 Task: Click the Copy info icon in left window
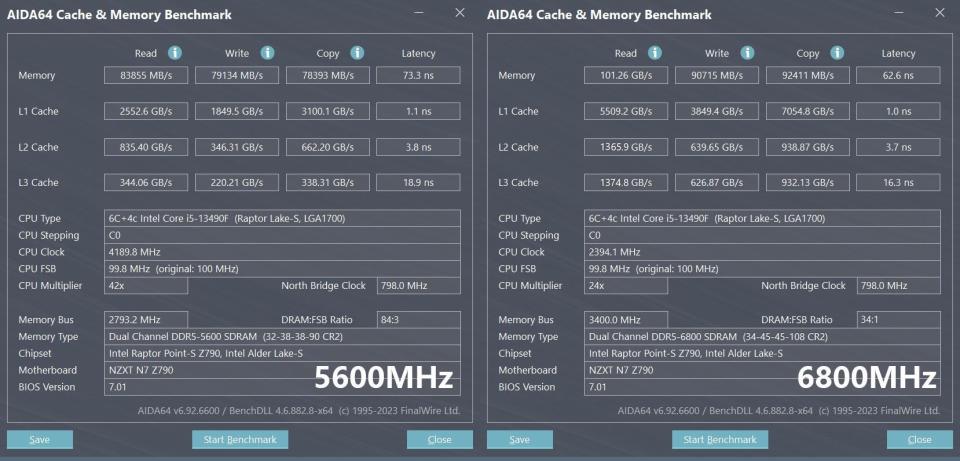click(x=357, y=53)
